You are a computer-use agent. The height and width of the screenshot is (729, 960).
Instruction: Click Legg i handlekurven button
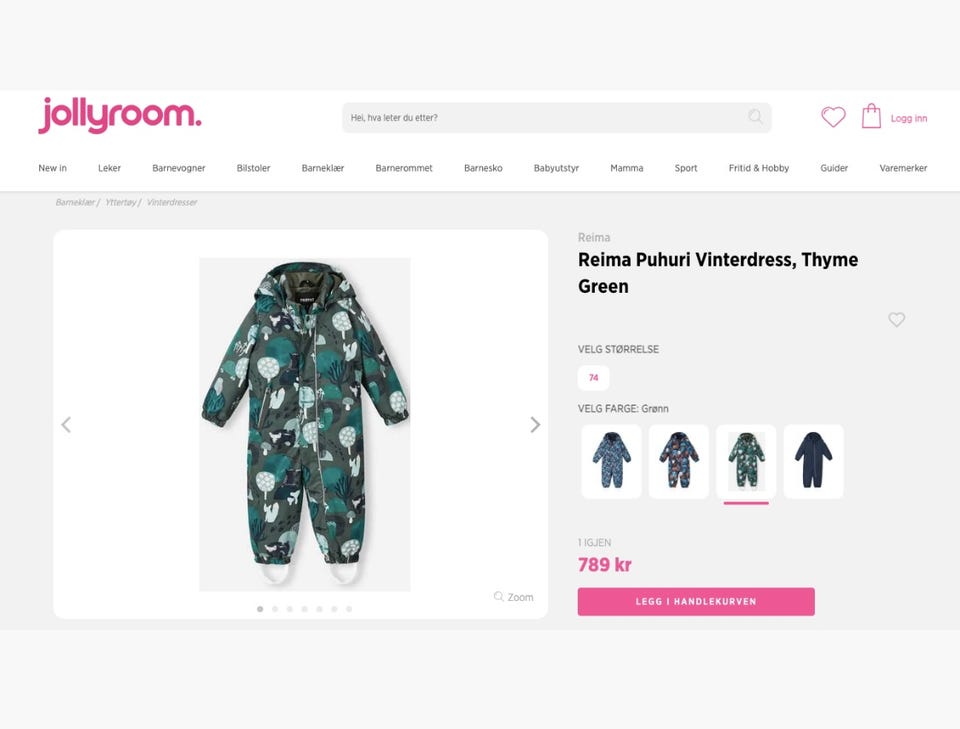click(x=696, y=602)
